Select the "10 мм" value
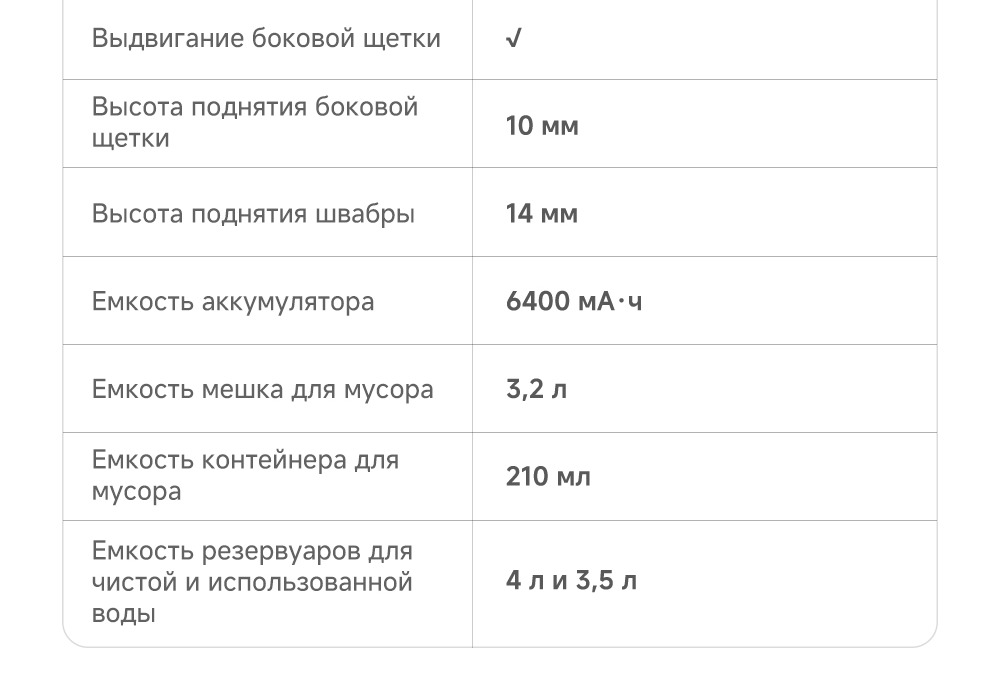 pyautogui.click(x=542, y=126)
